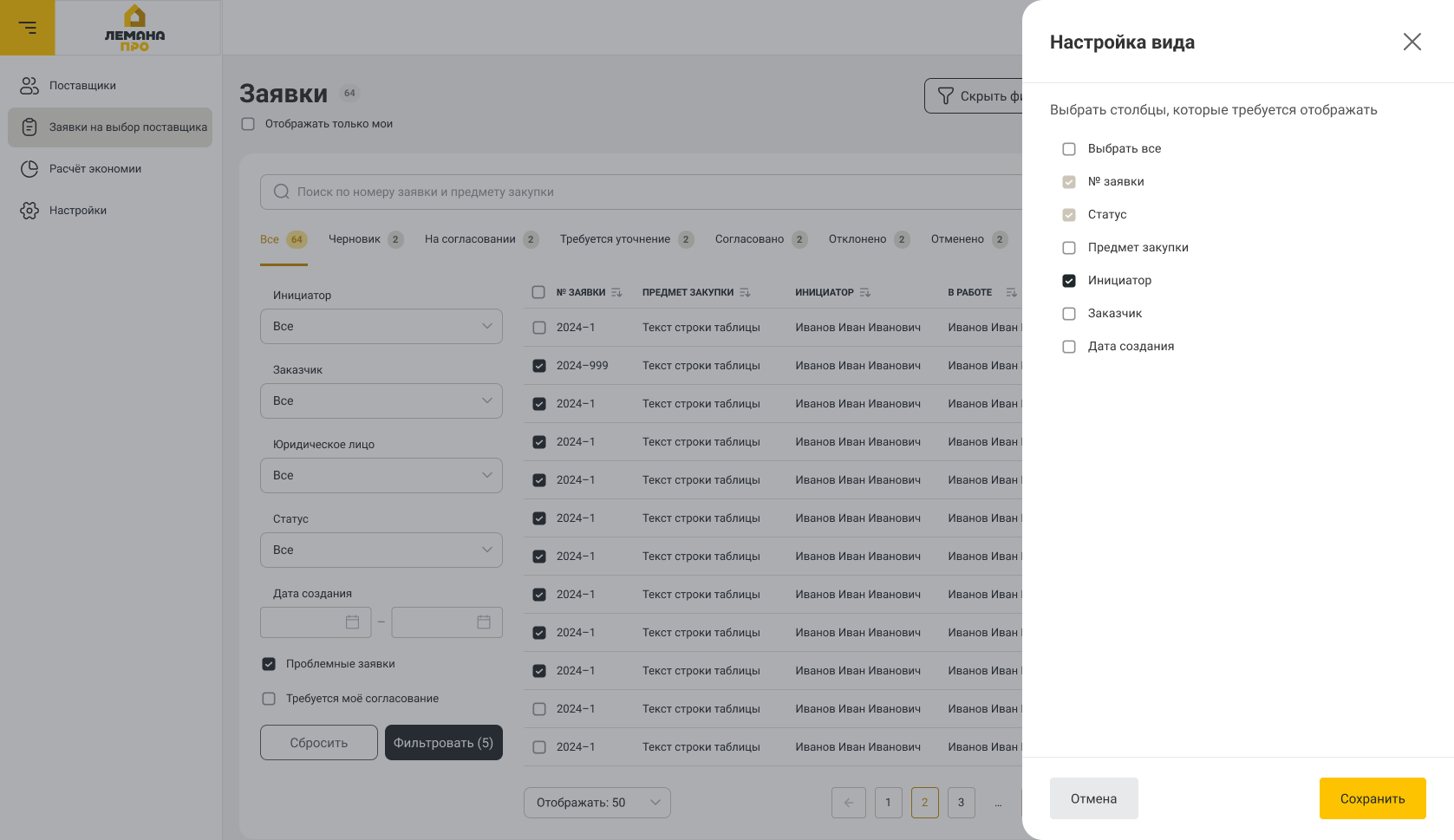Click the funnel icon on Скрыть фильтры

[946, 96]
